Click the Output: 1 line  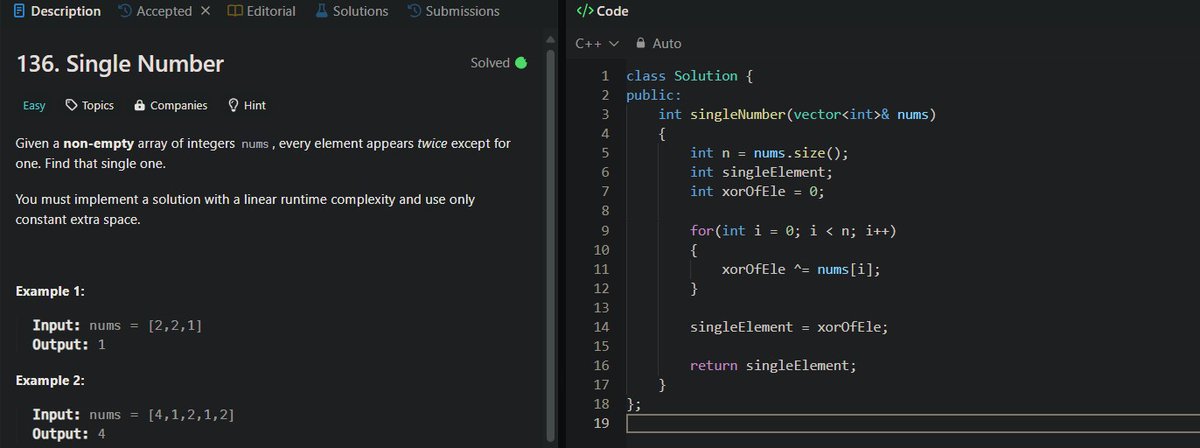(69, 345)
